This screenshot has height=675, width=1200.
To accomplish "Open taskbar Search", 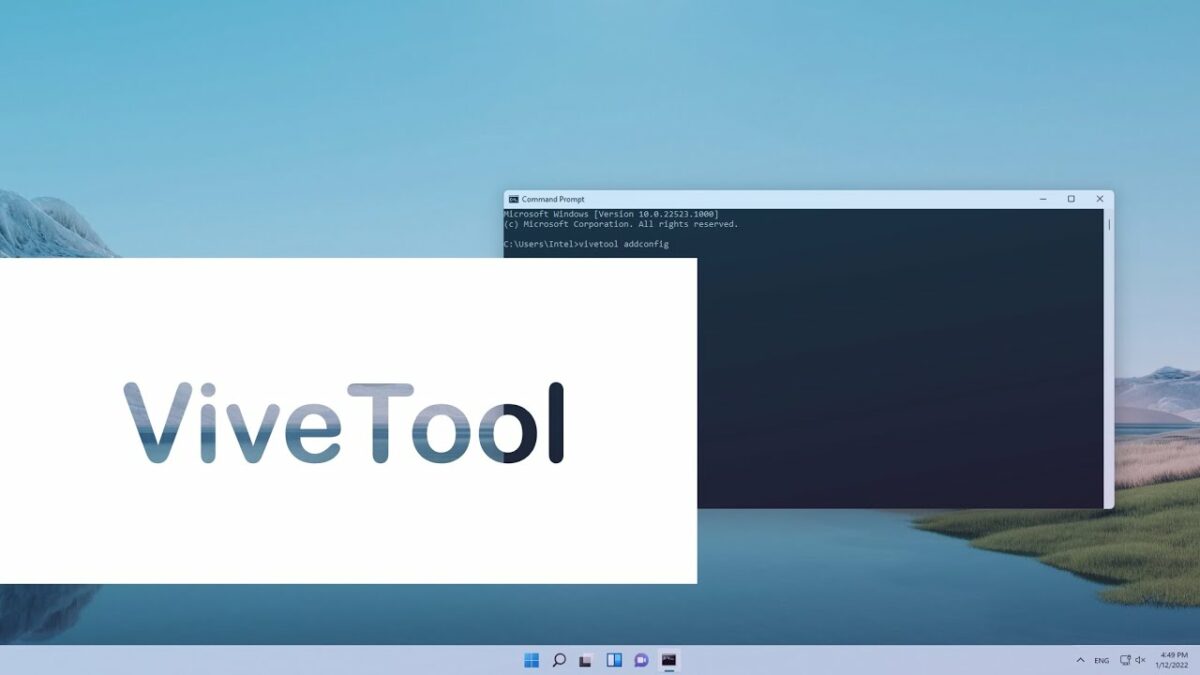I will tap(559, 660).
